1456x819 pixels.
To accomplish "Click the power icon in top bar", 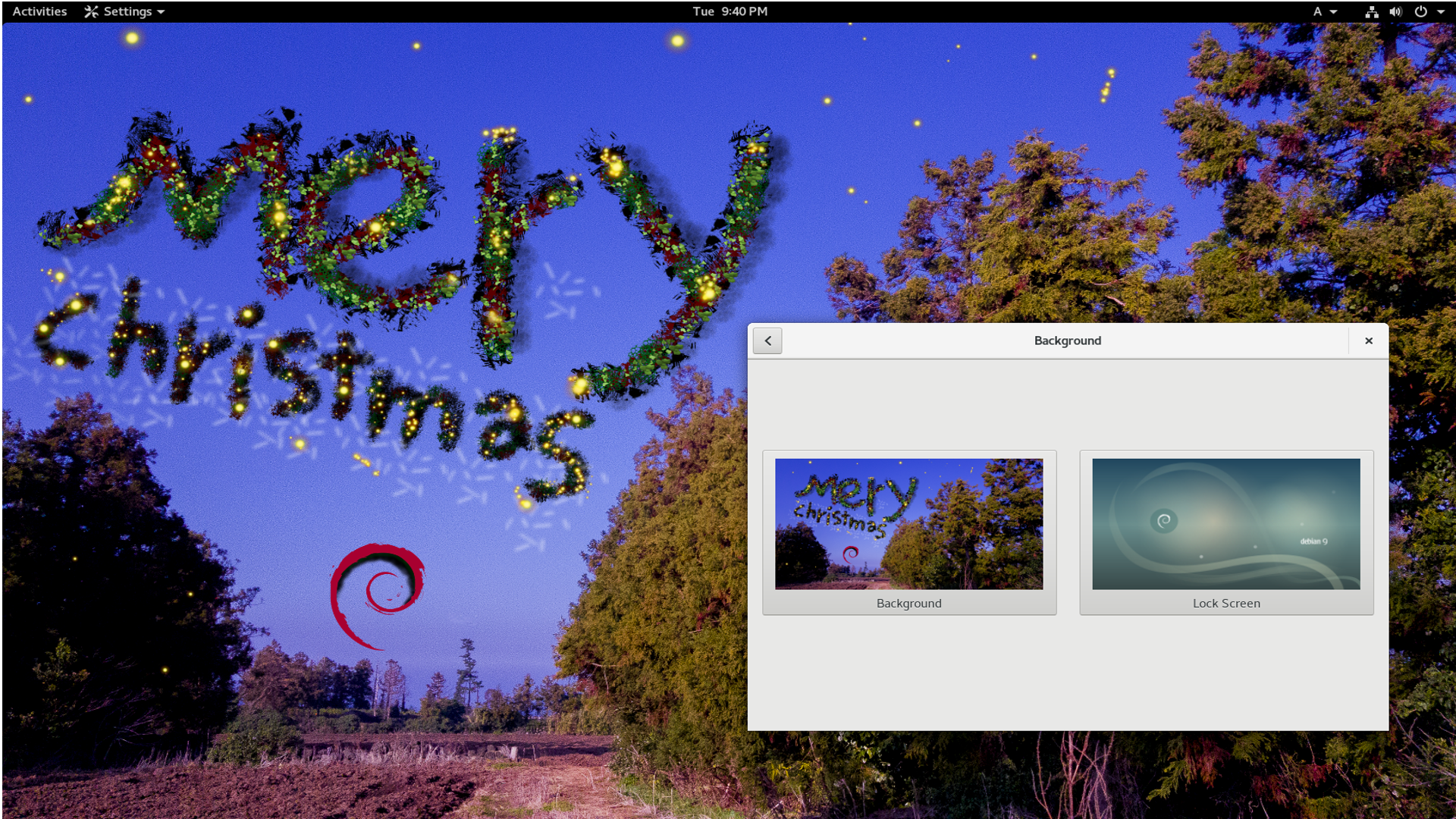I will (1420, 11).
